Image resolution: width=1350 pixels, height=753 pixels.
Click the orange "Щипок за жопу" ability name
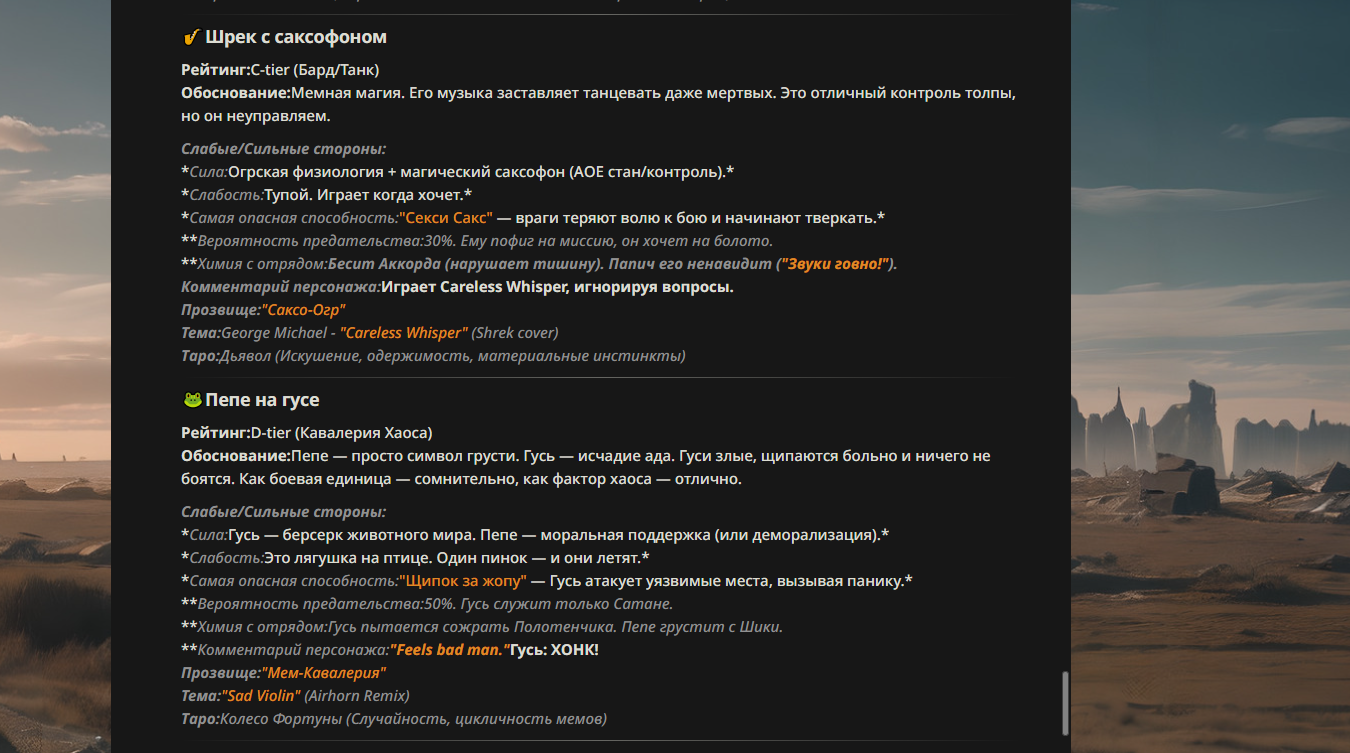(x=462, y=581)
